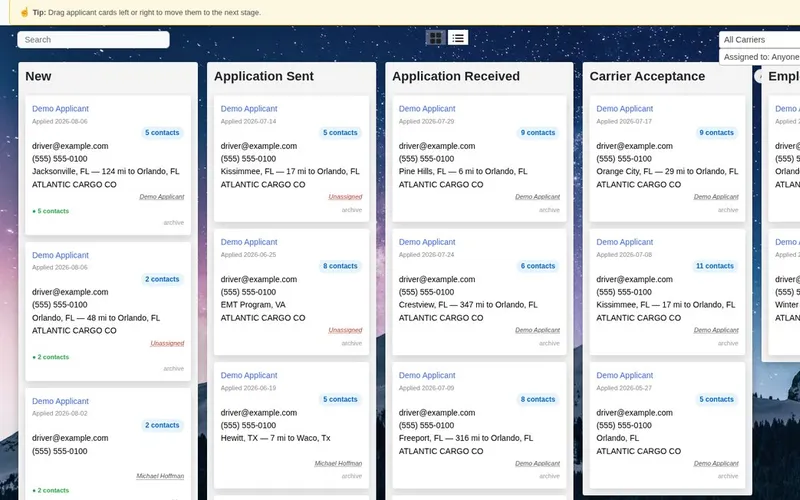Click the 11 contacts badge
The image size is (800, 500).
point(715,266)
